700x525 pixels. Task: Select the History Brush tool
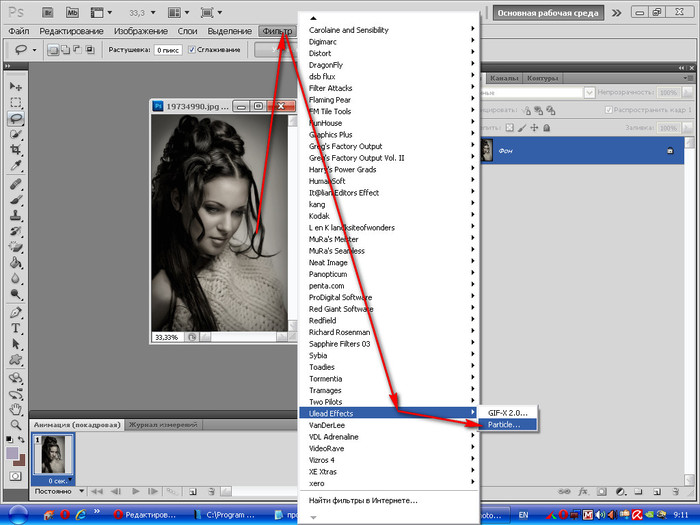point(16,231)
